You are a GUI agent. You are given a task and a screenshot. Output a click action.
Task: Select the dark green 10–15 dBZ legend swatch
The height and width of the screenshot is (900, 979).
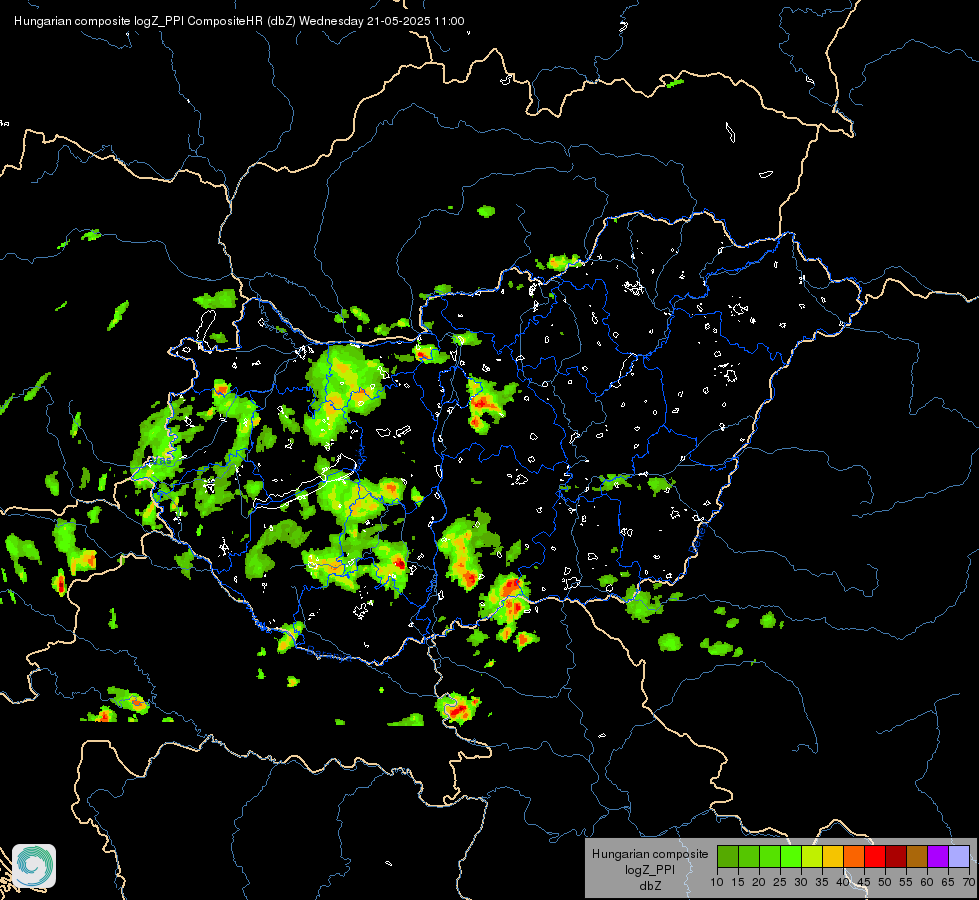pos(727,856)
